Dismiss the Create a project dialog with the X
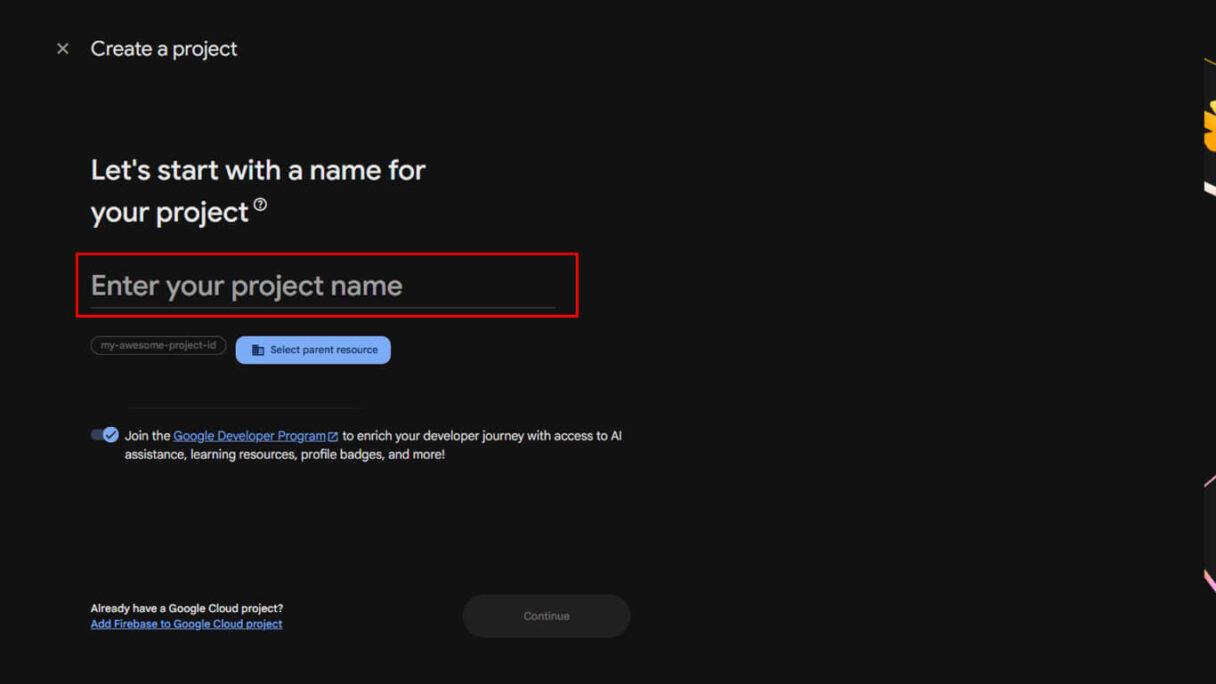This screenshot has width=1216, height=684. click(x=62, y=47)
